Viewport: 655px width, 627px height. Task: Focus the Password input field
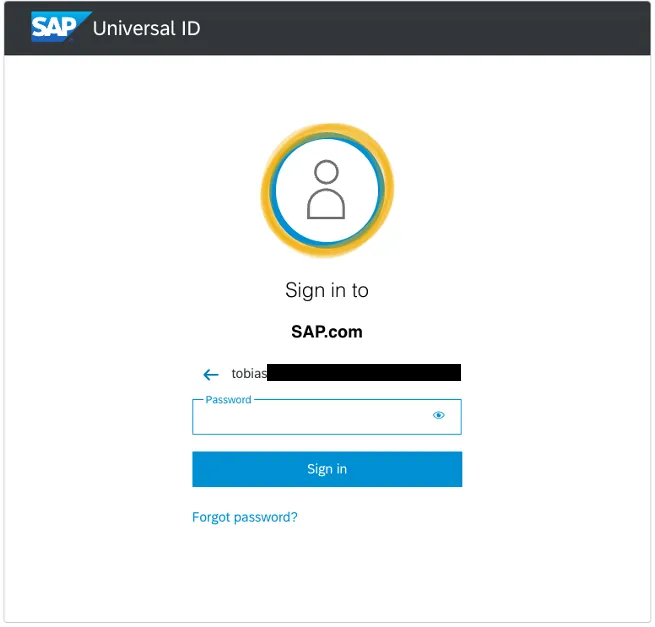[310, 418]
